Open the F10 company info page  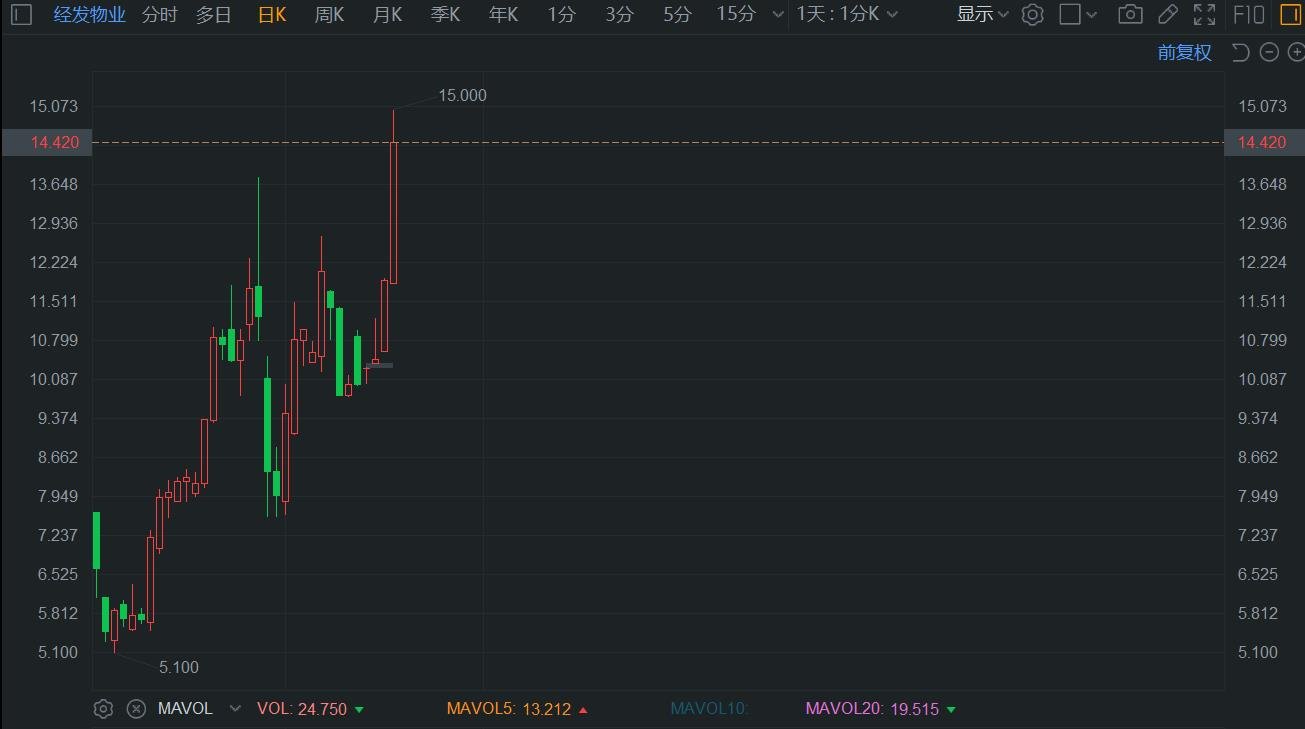click(1249, 15)
